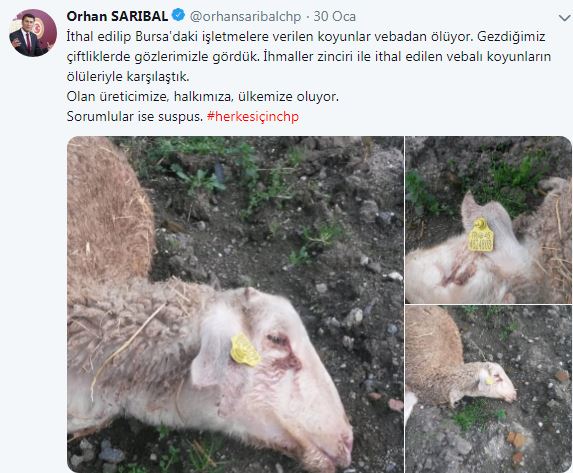Click the text 'Sorumlular ise suspus.'
This screenshot has width=573, height=473.
coord(134,117)
